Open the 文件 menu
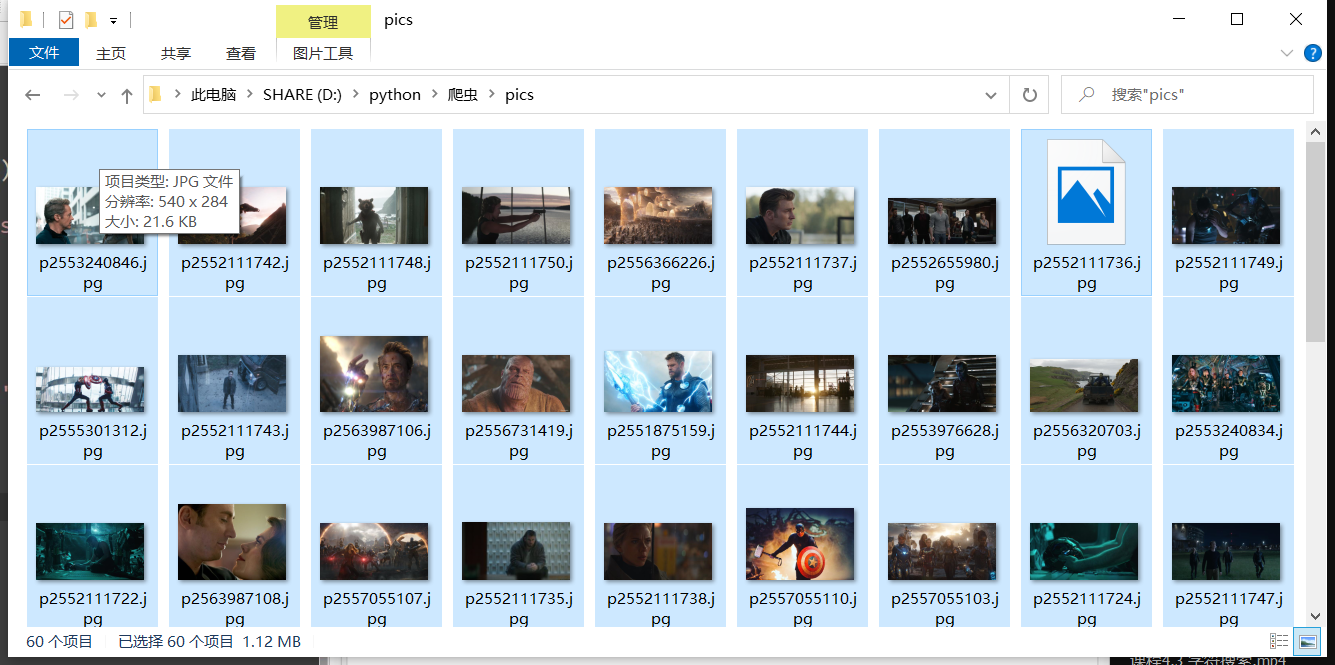The width and height of the screenshot is (1335, 665). [x=44, y=53]
